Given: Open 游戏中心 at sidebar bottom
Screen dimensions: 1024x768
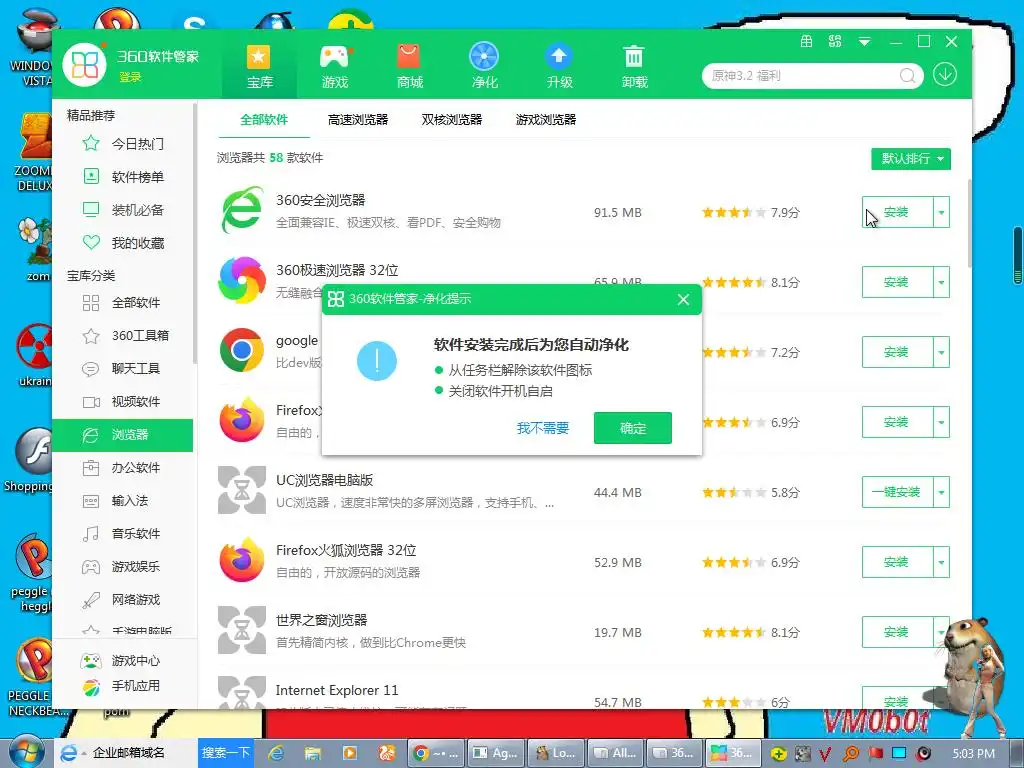Looking at the screenshot, I should point(123,661).
